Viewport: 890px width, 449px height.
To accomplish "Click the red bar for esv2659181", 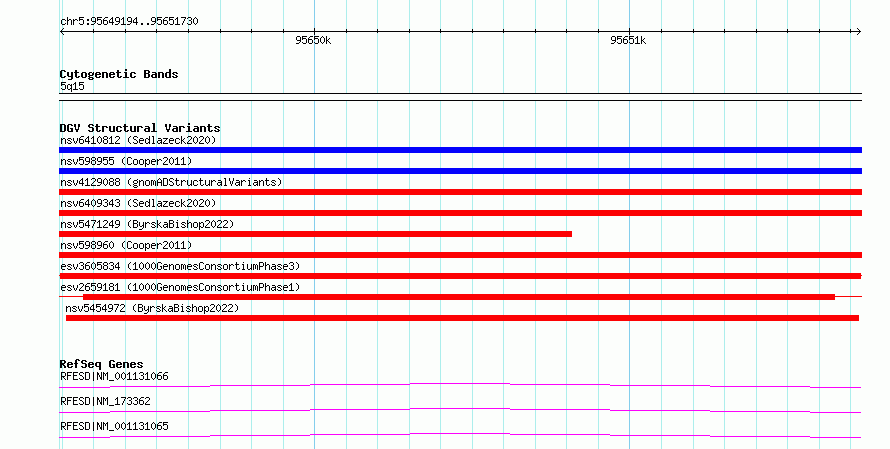I will pos(459,297).
